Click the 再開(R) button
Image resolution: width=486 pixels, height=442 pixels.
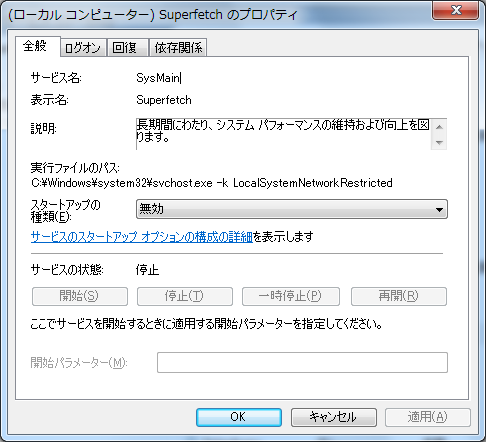[399, 296]
